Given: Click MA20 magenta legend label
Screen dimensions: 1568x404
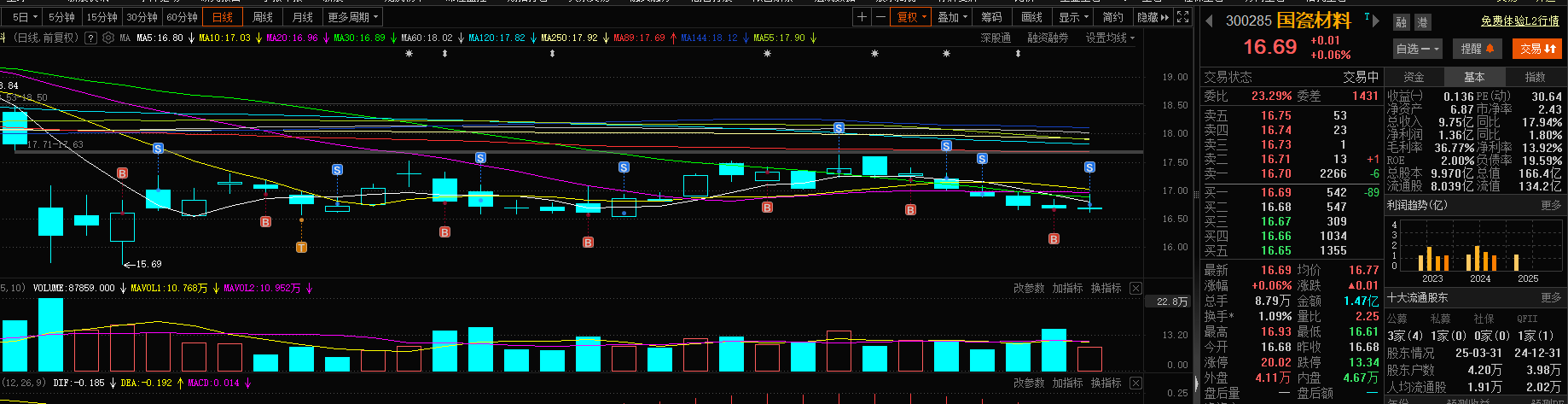Looking at the screenshot, I should click(x=292, y=38).
